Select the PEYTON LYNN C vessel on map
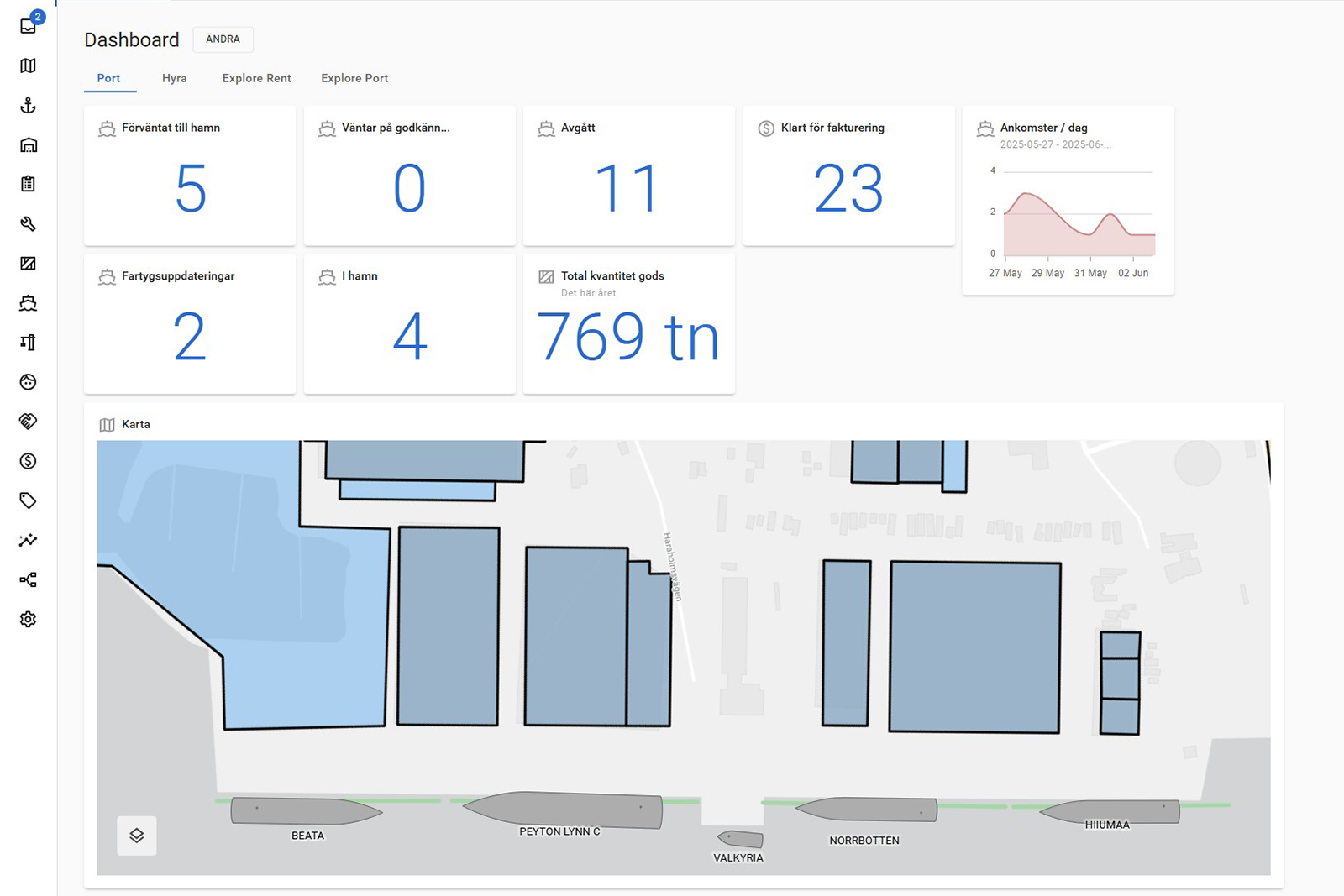The image size is (1344, 896). (x=562, y=810)
